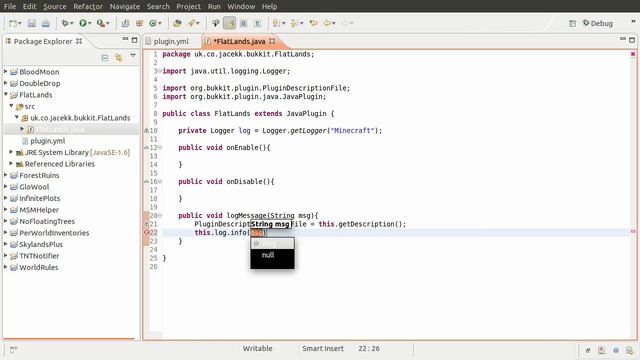Expand the BloodMoon project
Screen dimensions: 640x360
click(6, 71)
